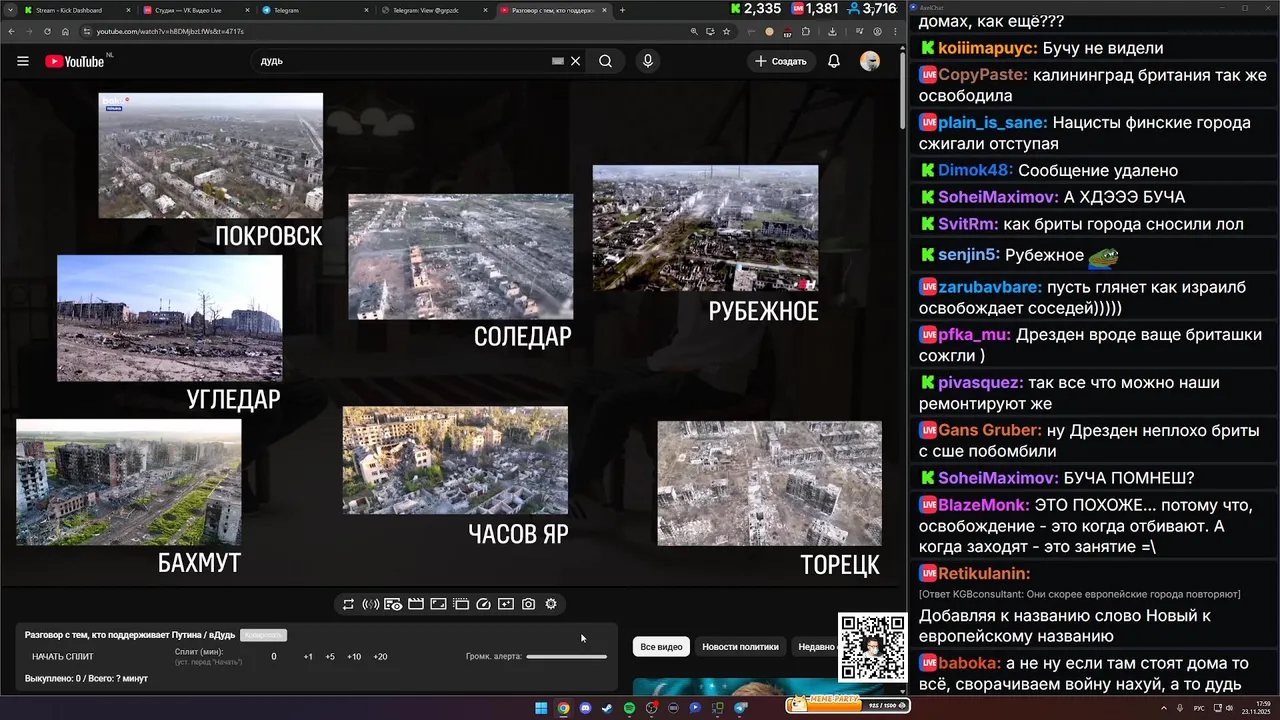This screenshot has height=720, width=1280.
Task: Open Discord from the taskbar
Action: (585, 708)
